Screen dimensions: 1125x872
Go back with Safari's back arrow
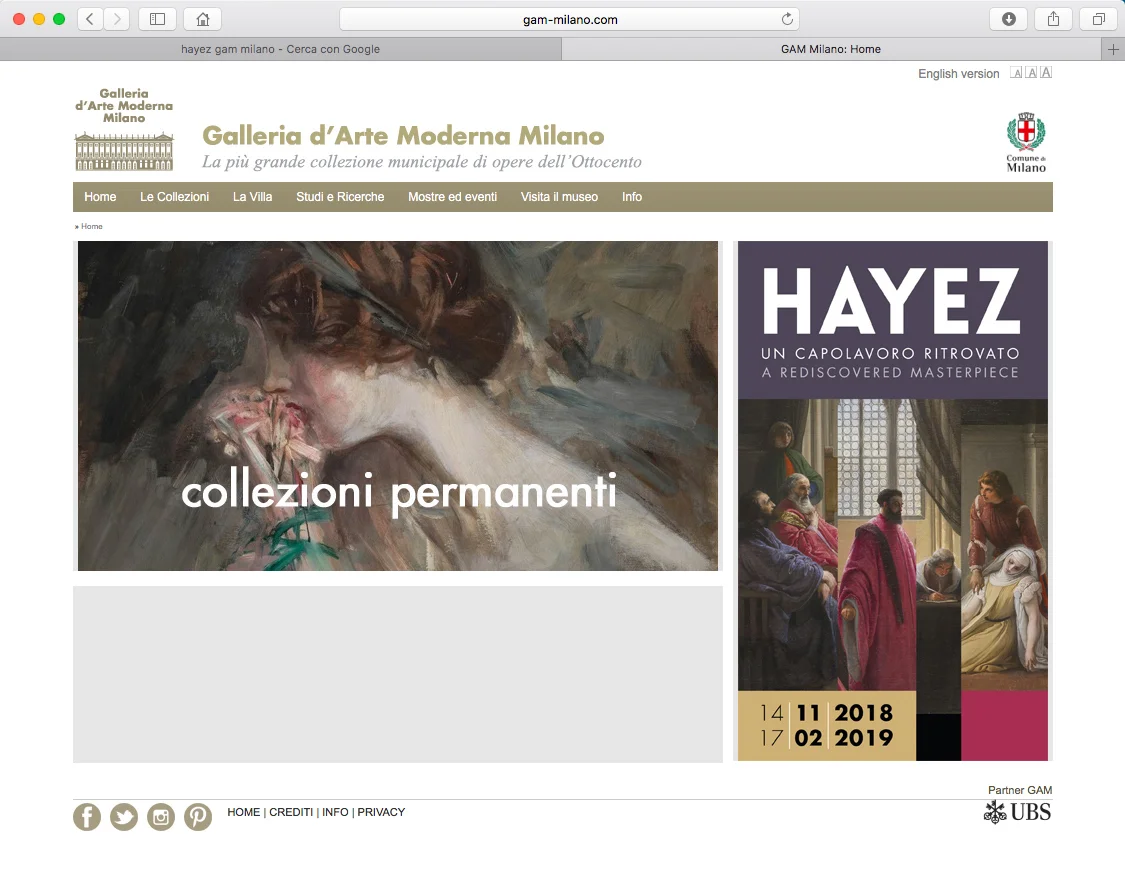tap(90, 19)
